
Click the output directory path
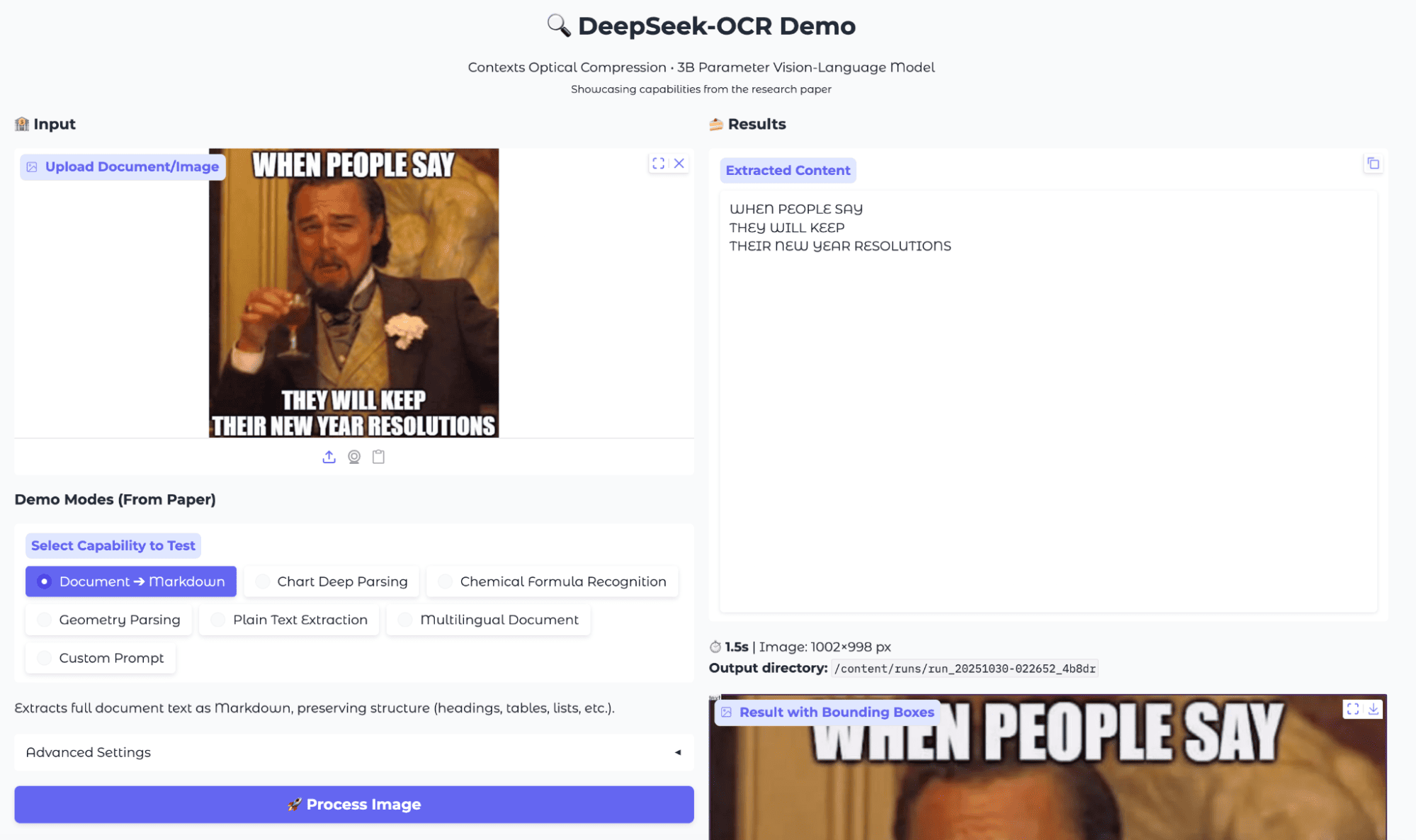click(964, 669)
